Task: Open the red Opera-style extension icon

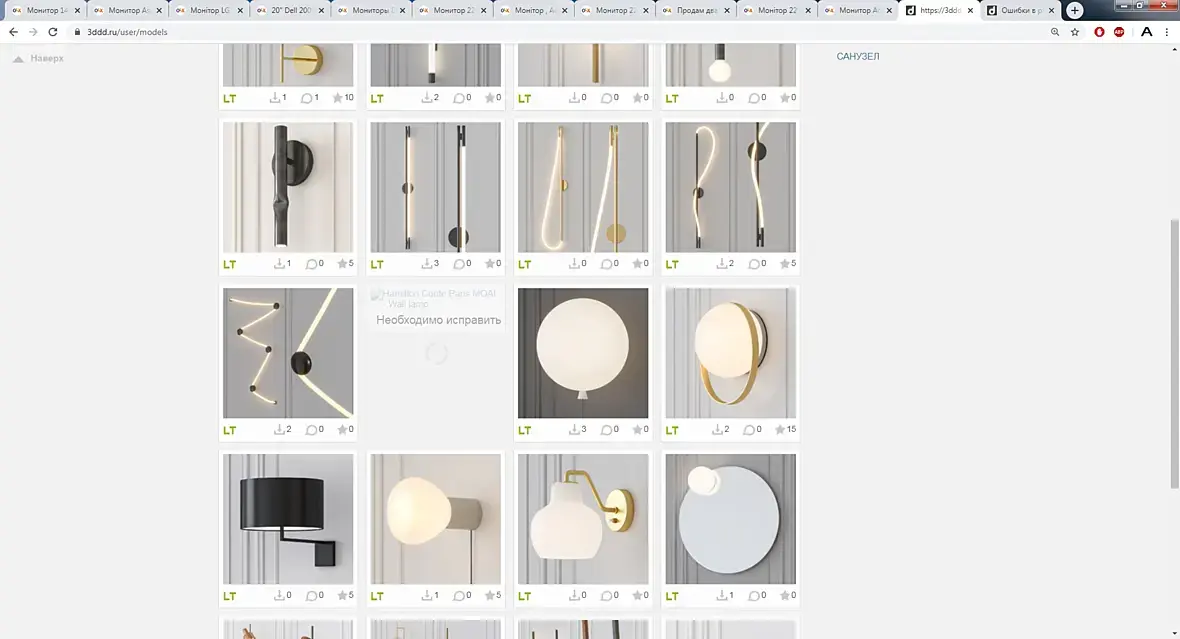Action: 1099,32
